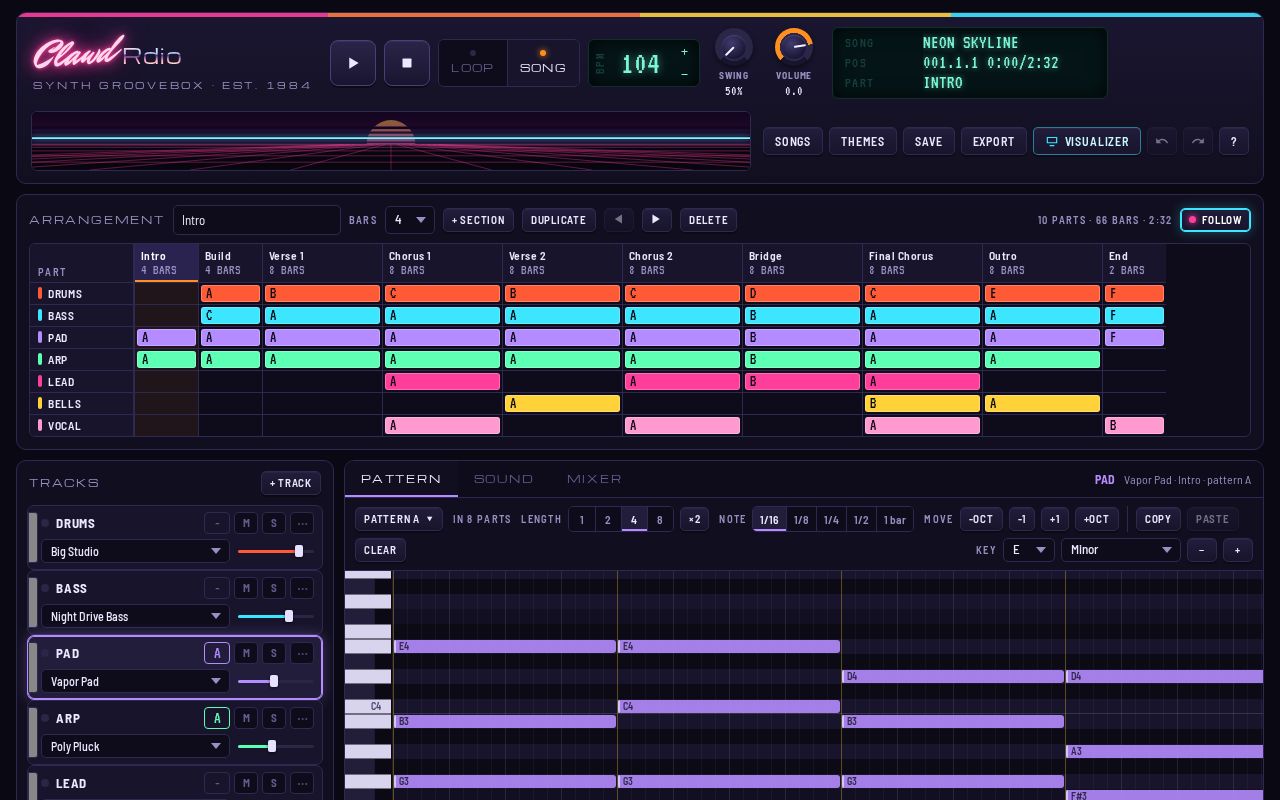Start playback with the main play button
1280x800 pixels.
353,63
